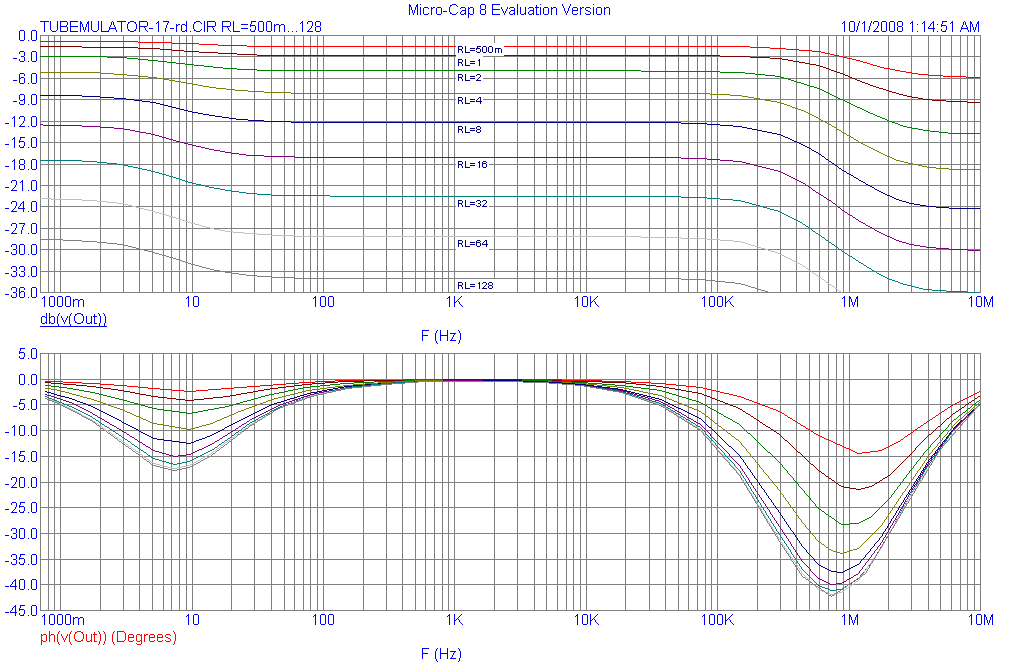Click the -36.0 value on gain axis

tap(20, 292)
